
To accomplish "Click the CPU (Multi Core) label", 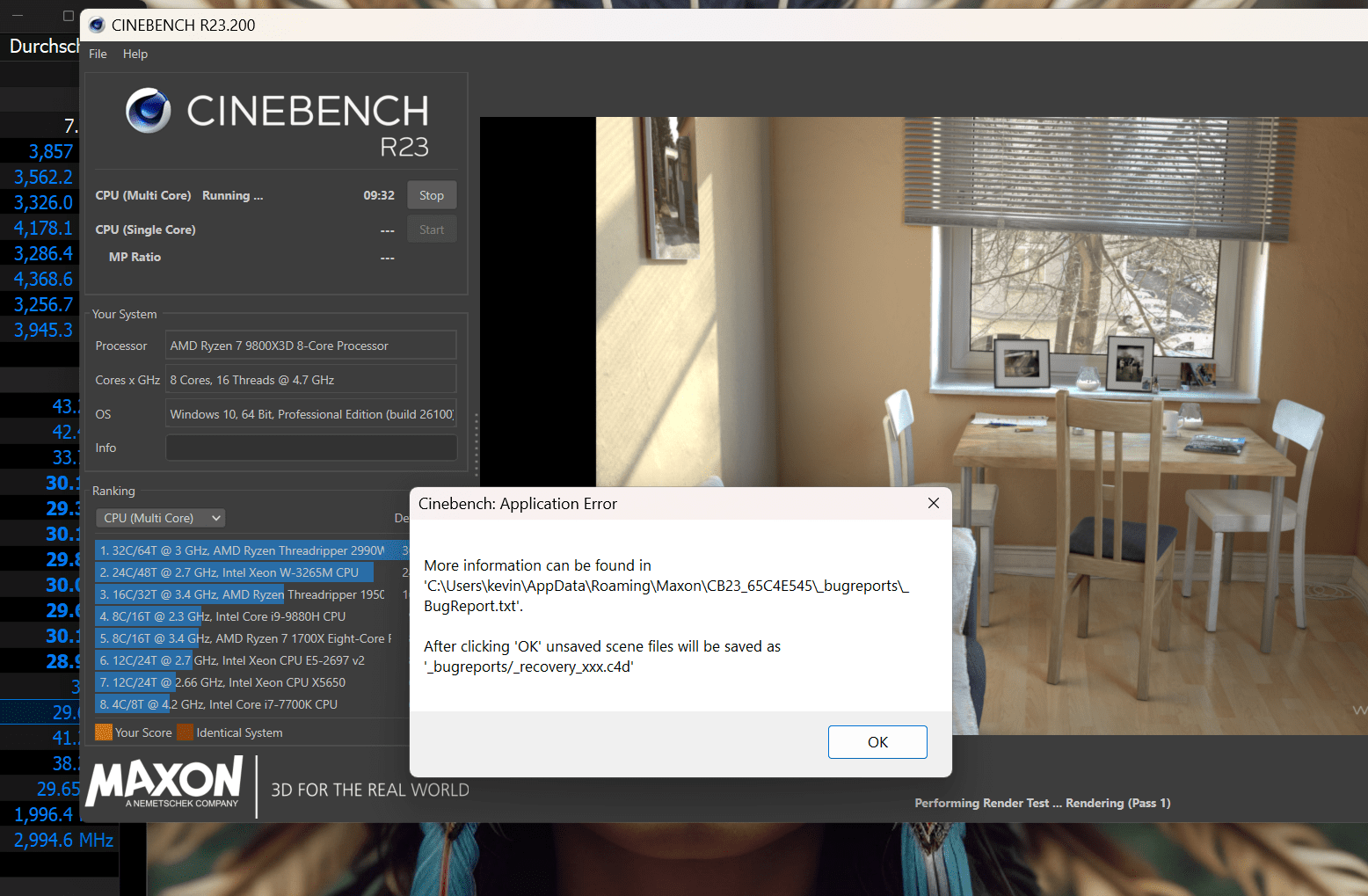I will (143, 195).
